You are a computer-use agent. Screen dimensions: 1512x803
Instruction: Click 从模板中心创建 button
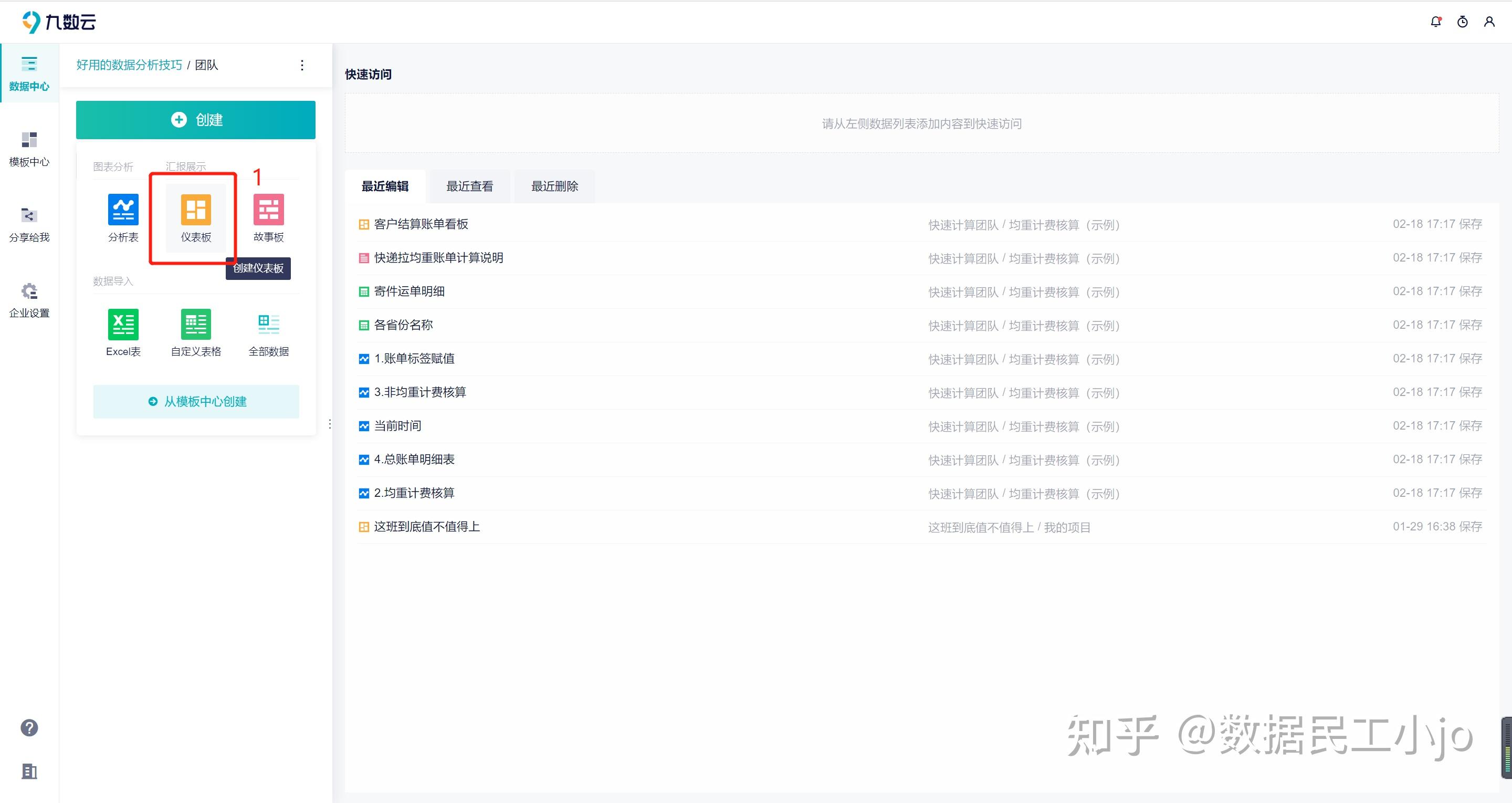pos(195,401)
